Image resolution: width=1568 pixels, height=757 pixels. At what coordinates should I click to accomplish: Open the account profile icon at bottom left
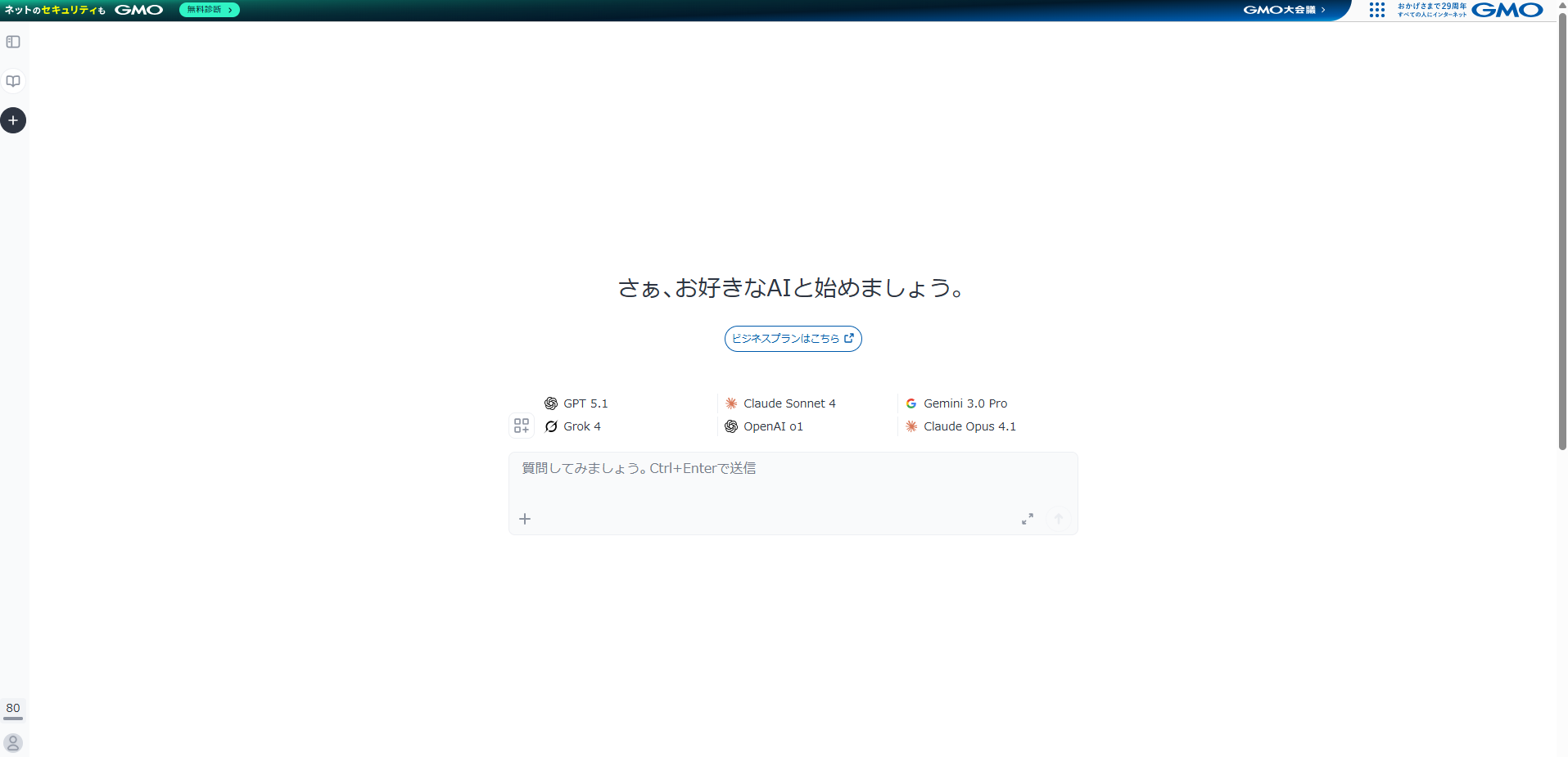[12, 742]
